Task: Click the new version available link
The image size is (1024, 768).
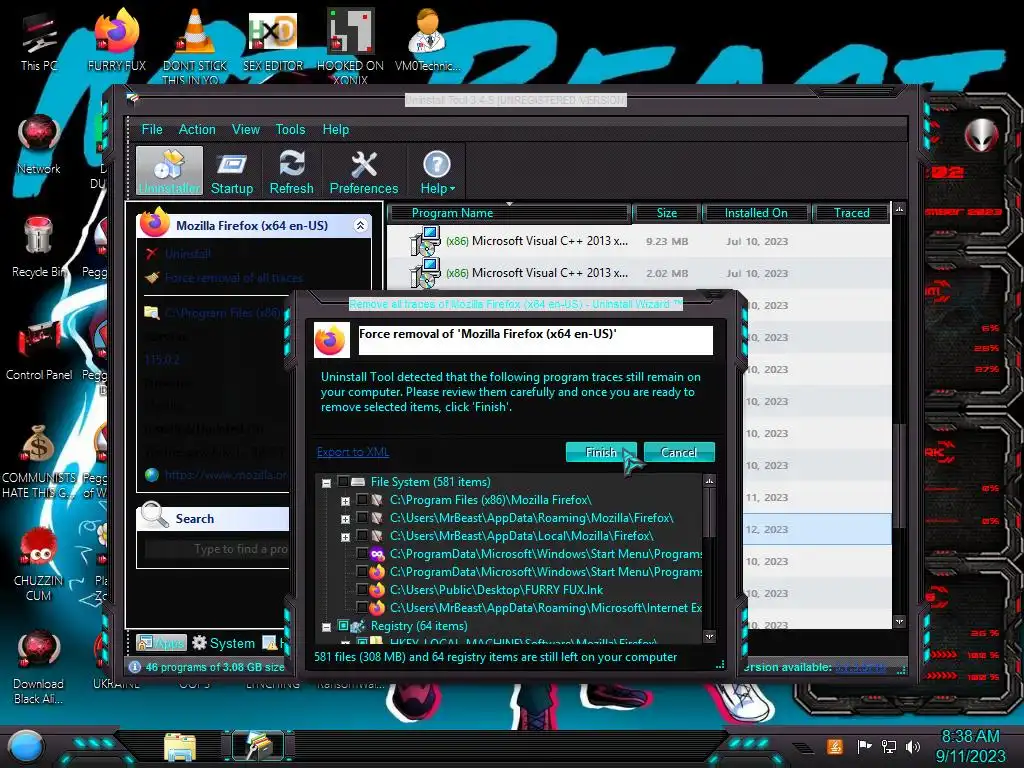Action: pyautogui.click(x=860, y=667)
